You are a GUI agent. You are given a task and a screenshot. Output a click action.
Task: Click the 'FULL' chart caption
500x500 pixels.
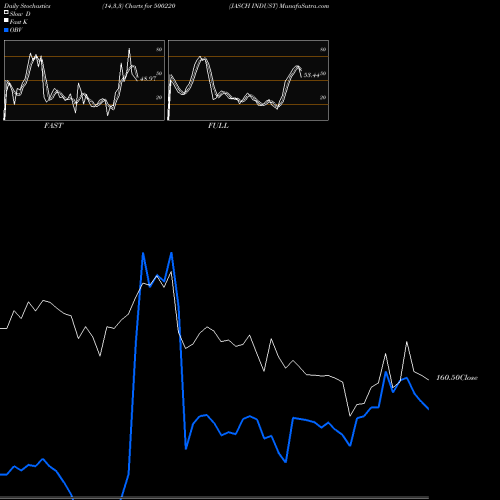pos(218,126)
